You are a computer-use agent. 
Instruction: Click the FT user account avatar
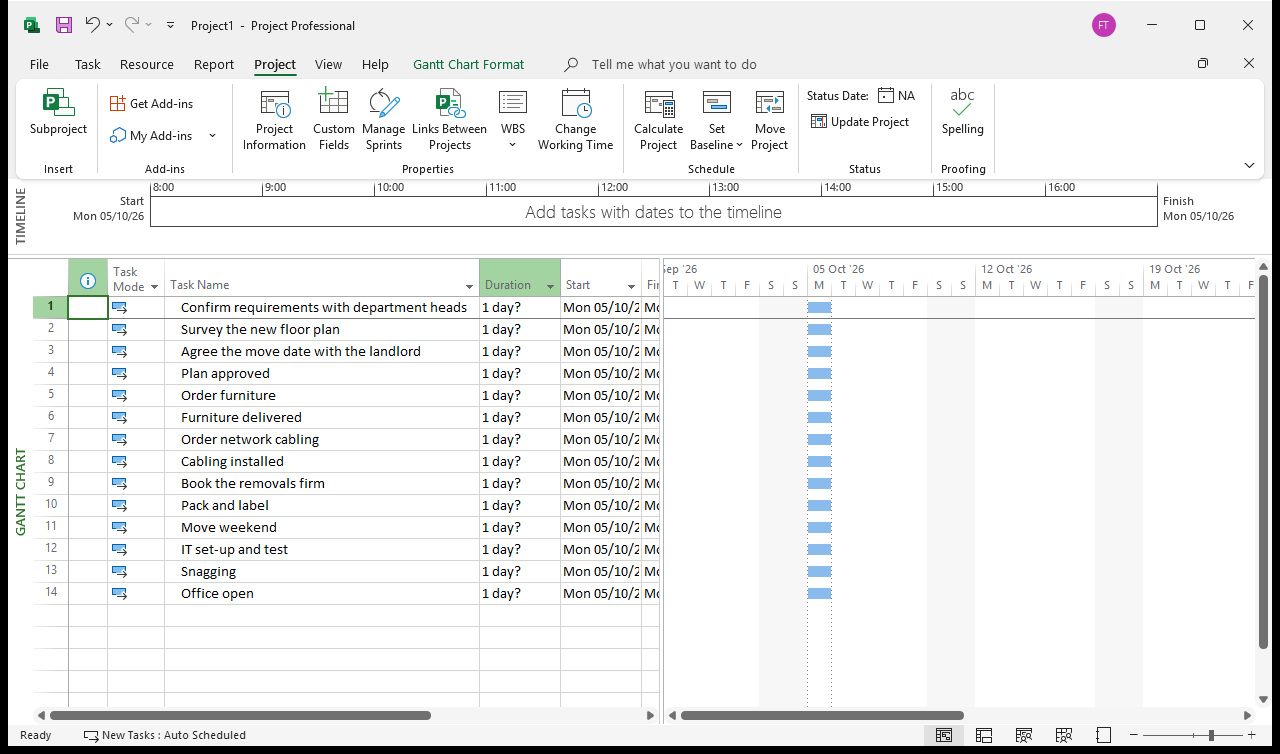pyautogui.click(x=1104, y=25)
